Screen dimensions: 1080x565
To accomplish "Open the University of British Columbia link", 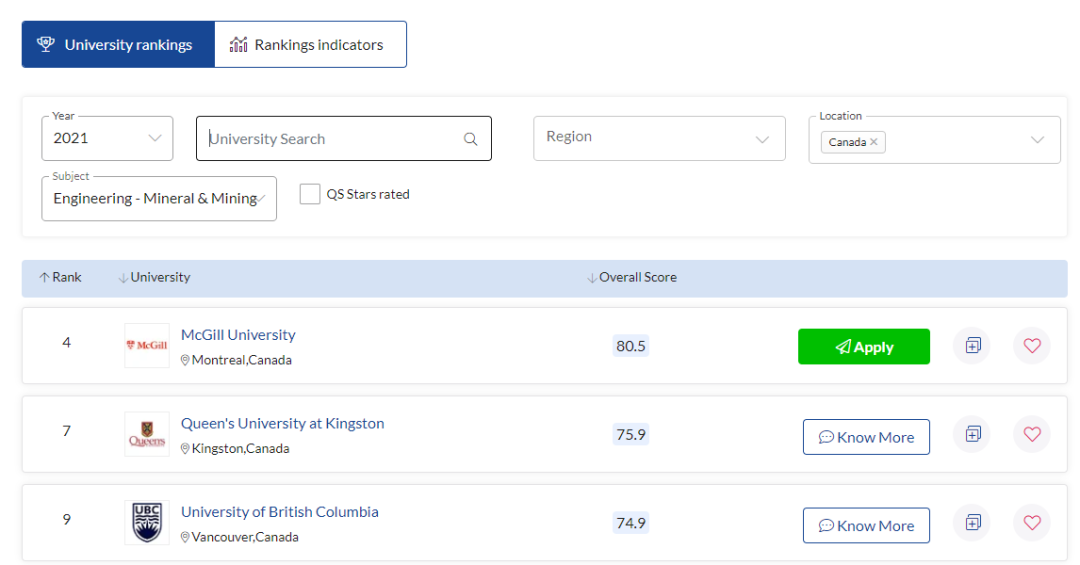I will click(x=279, y=512).
